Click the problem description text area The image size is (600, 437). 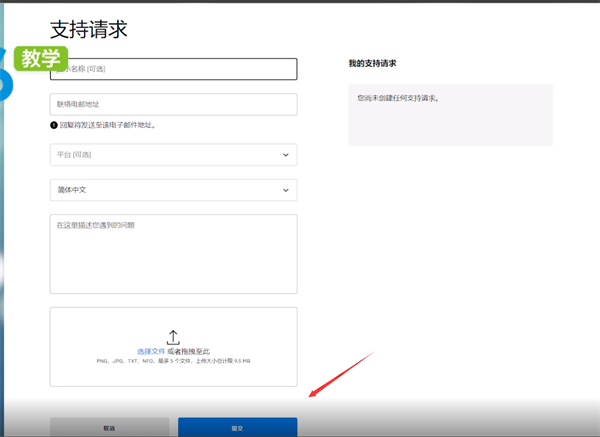pos(173,254)
